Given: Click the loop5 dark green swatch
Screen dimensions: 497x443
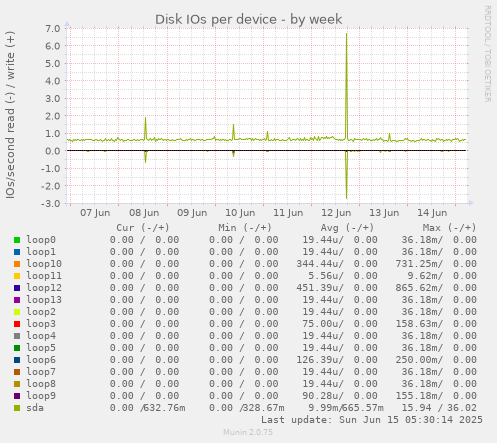Looking at the screenshot, I should pyautogui.click(x=17, y=348).
